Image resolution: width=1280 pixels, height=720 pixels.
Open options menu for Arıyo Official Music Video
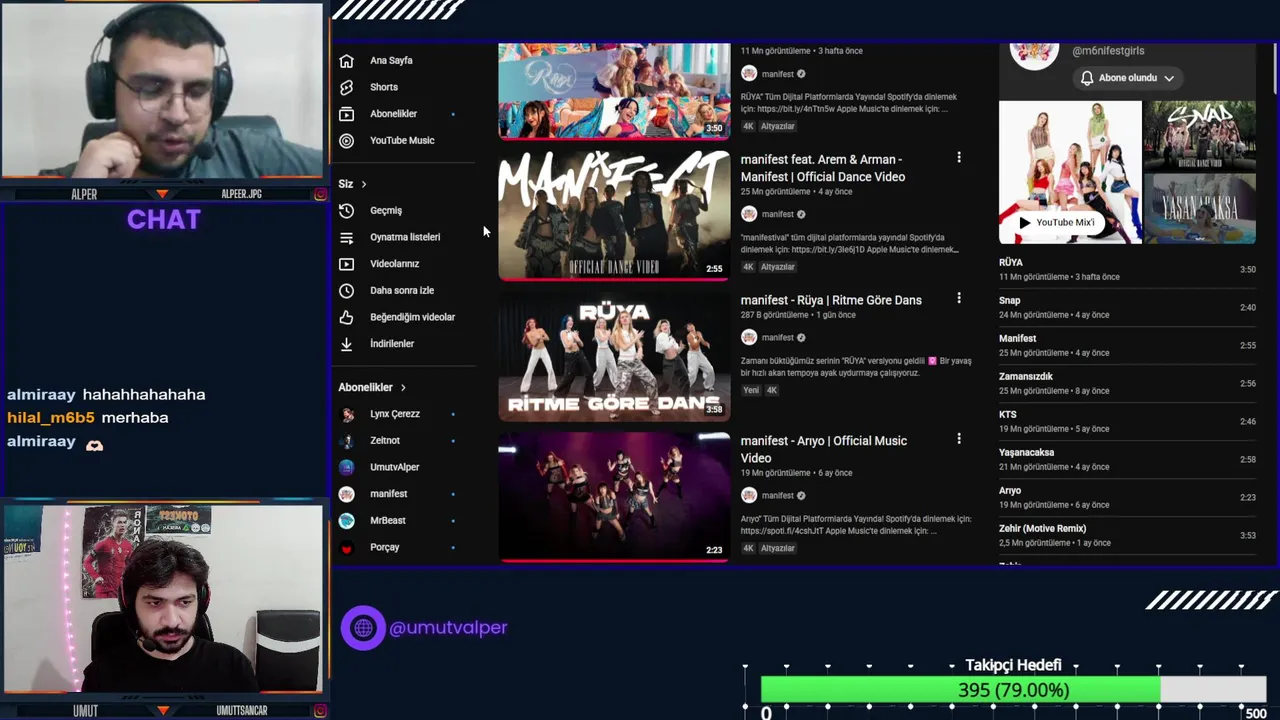click(958, 439)
